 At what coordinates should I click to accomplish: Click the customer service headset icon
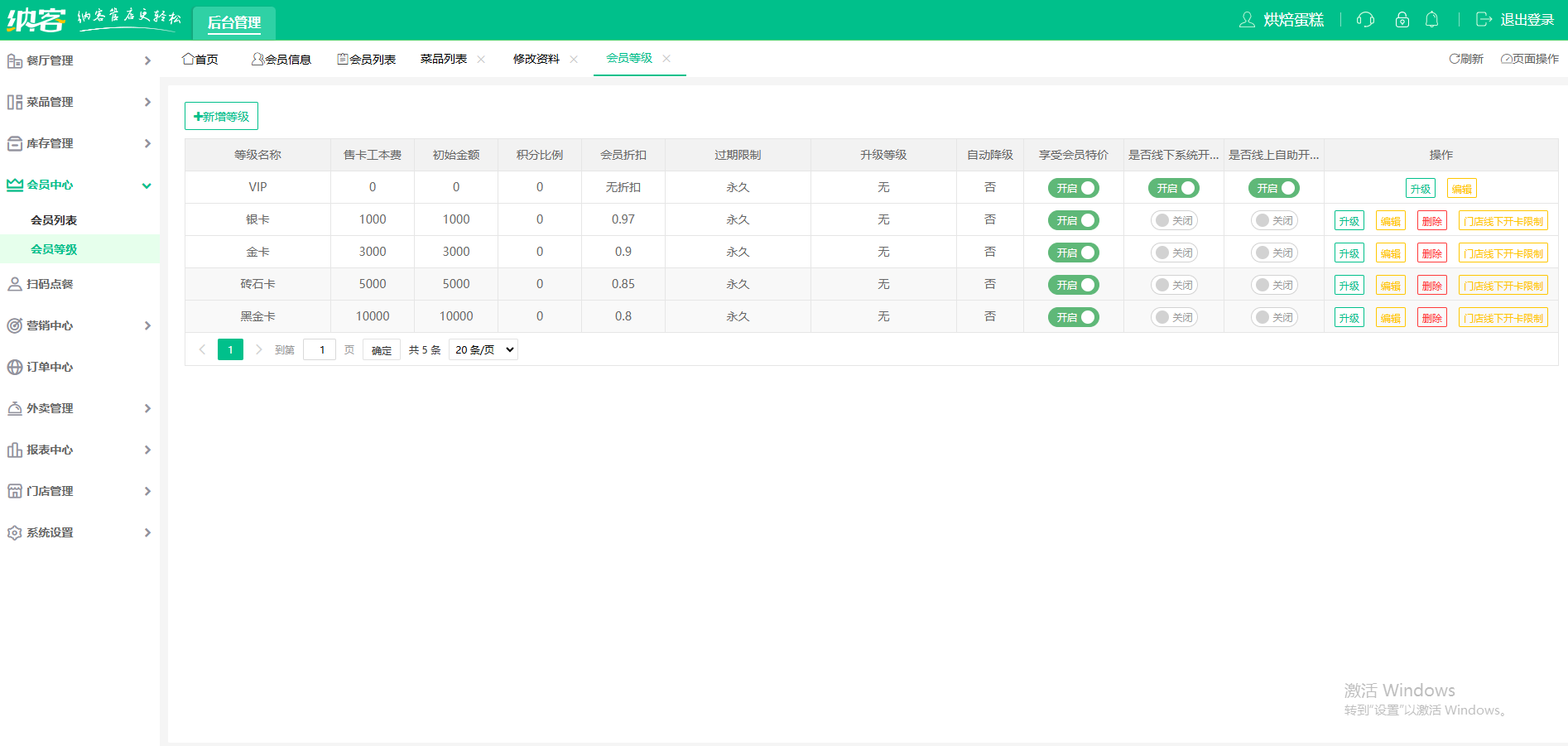(x=1365, y=20)
